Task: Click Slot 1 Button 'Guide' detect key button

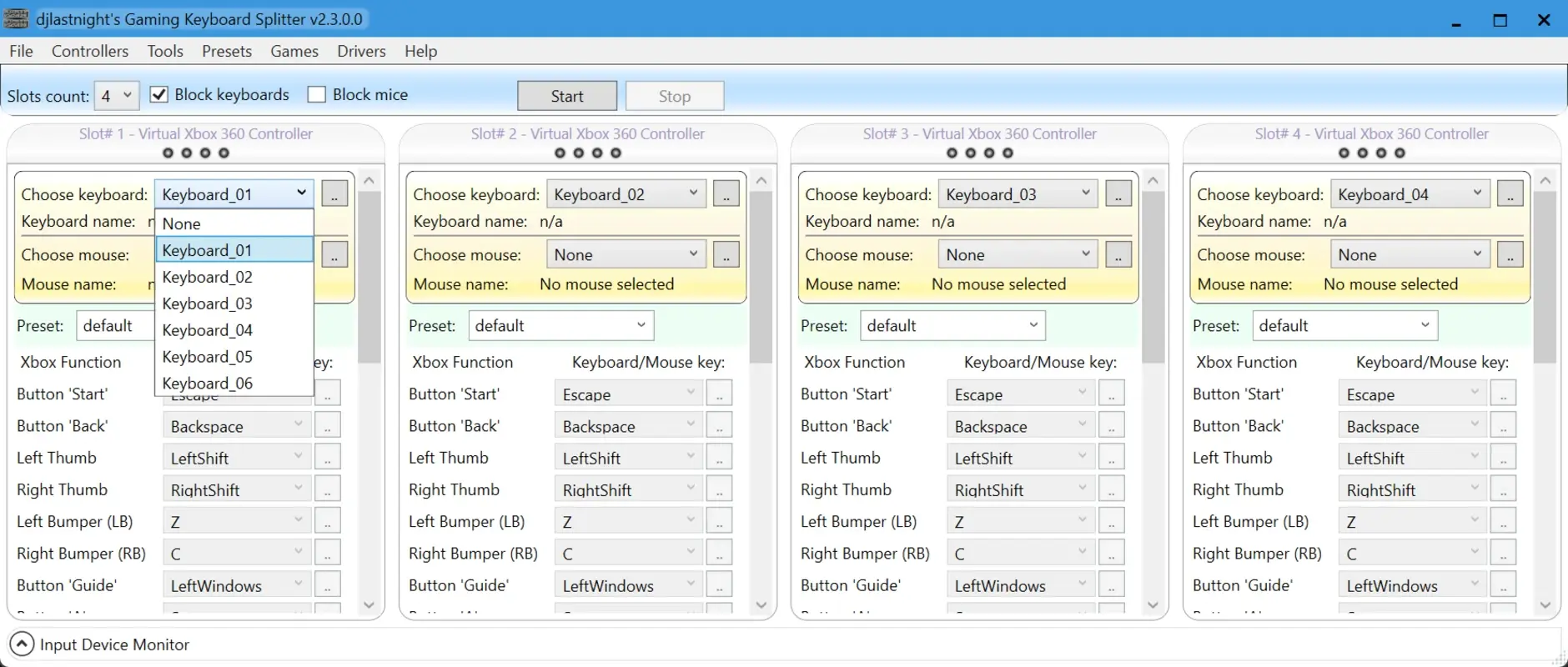Action: tap(327, 584)
